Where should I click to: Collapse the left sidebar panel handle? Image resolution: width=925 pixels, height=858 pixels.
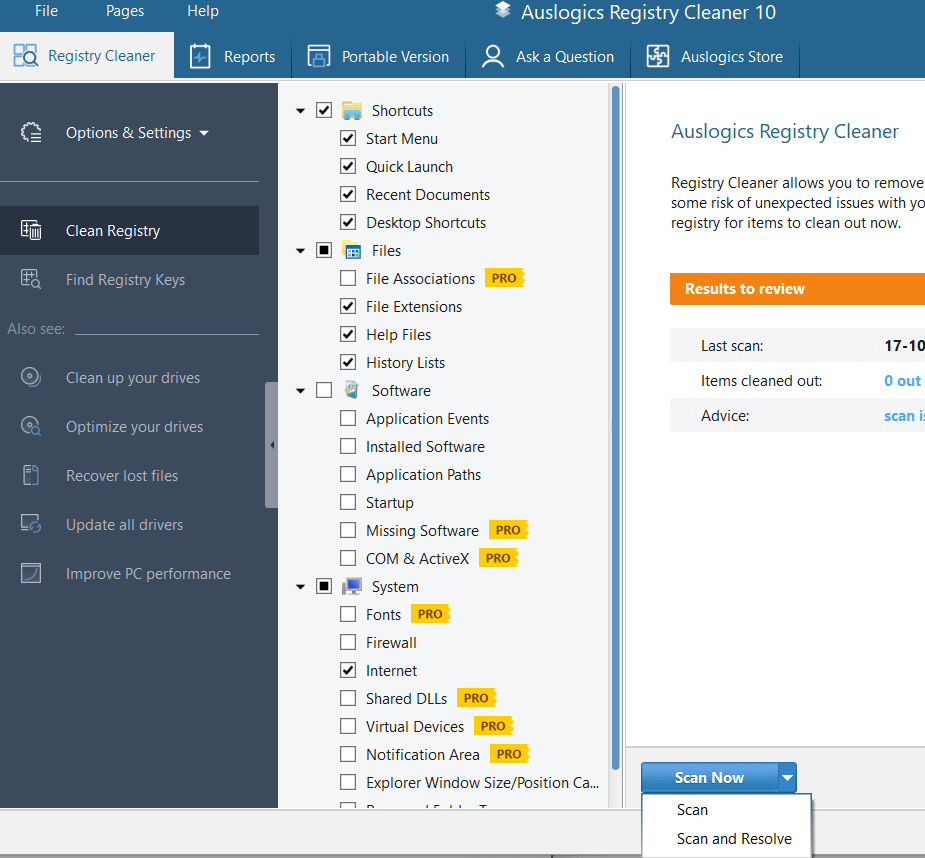(271, 445)
